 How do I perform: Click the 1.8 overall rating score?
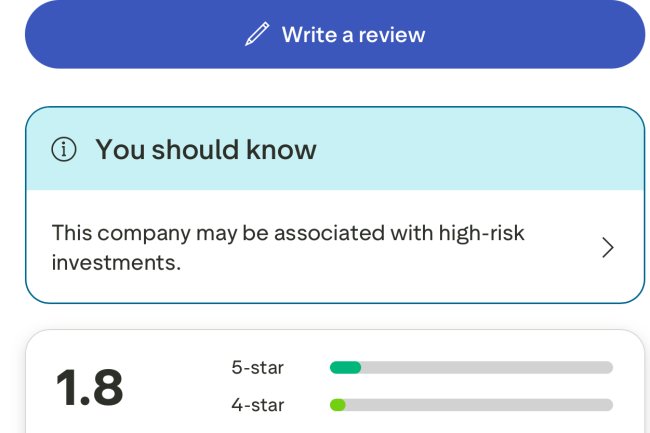(x=89, y=387)
